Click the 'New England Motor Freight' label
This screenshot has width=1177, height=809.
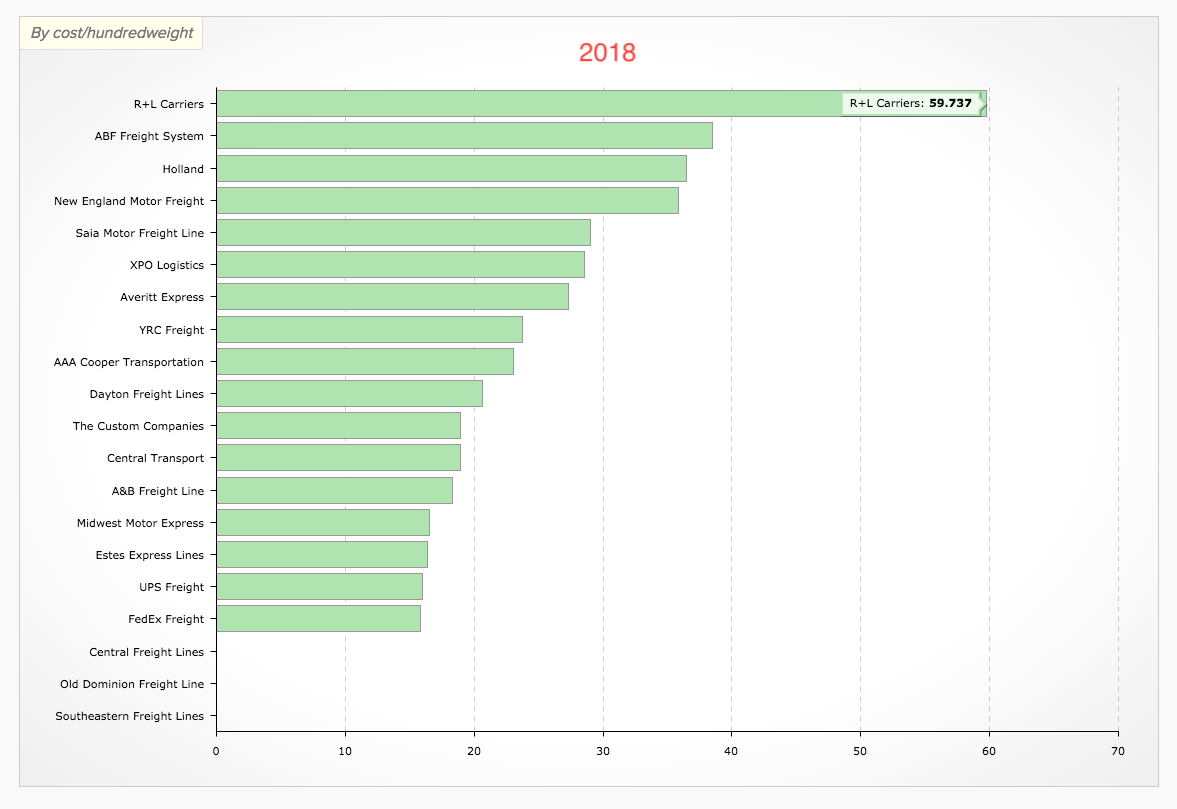click(x=129, y=201)
